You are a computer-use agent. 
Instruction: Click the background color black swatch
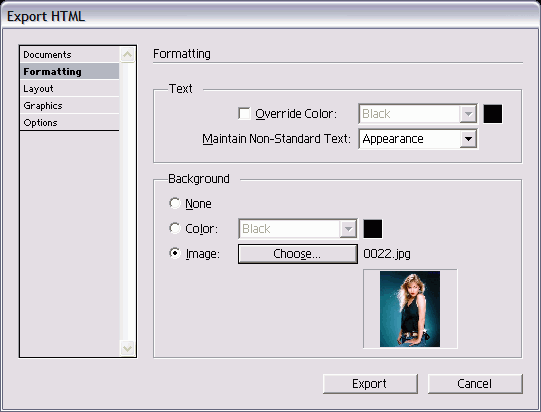point(373,228)
